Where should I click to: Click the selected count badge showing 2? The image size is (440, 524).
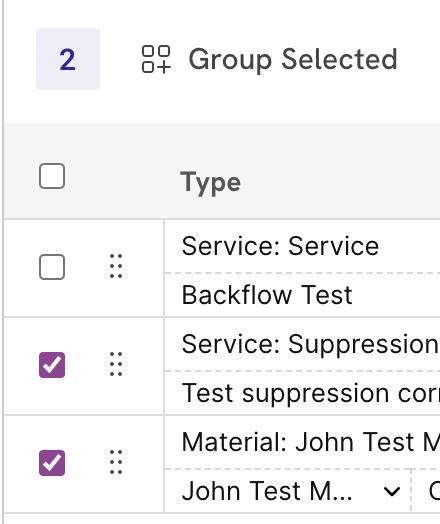click(x=68, y=59)
